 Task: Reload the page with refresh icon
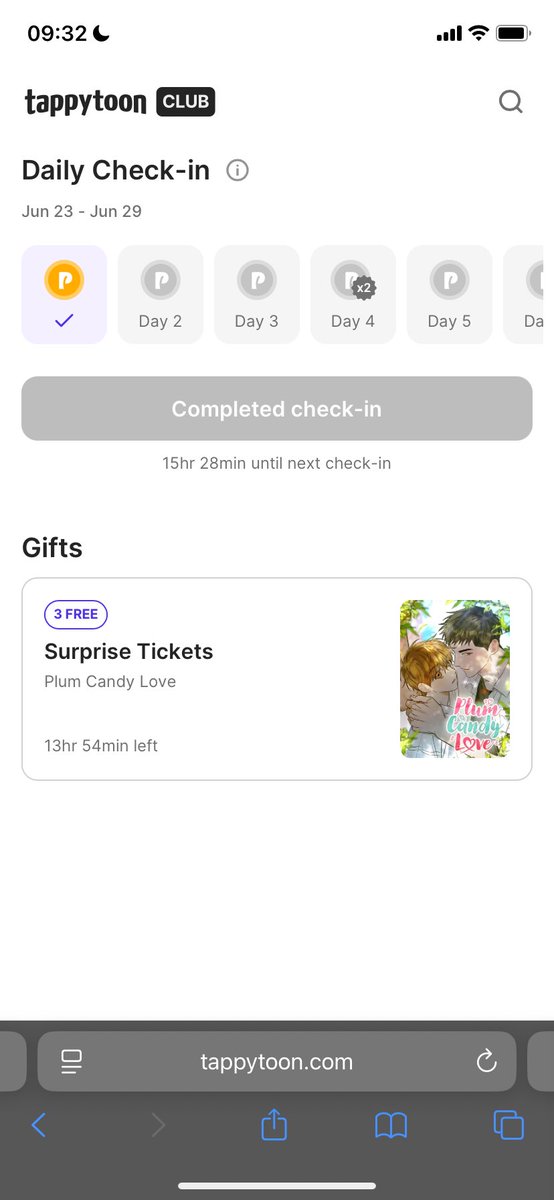tap(487, 1062)
